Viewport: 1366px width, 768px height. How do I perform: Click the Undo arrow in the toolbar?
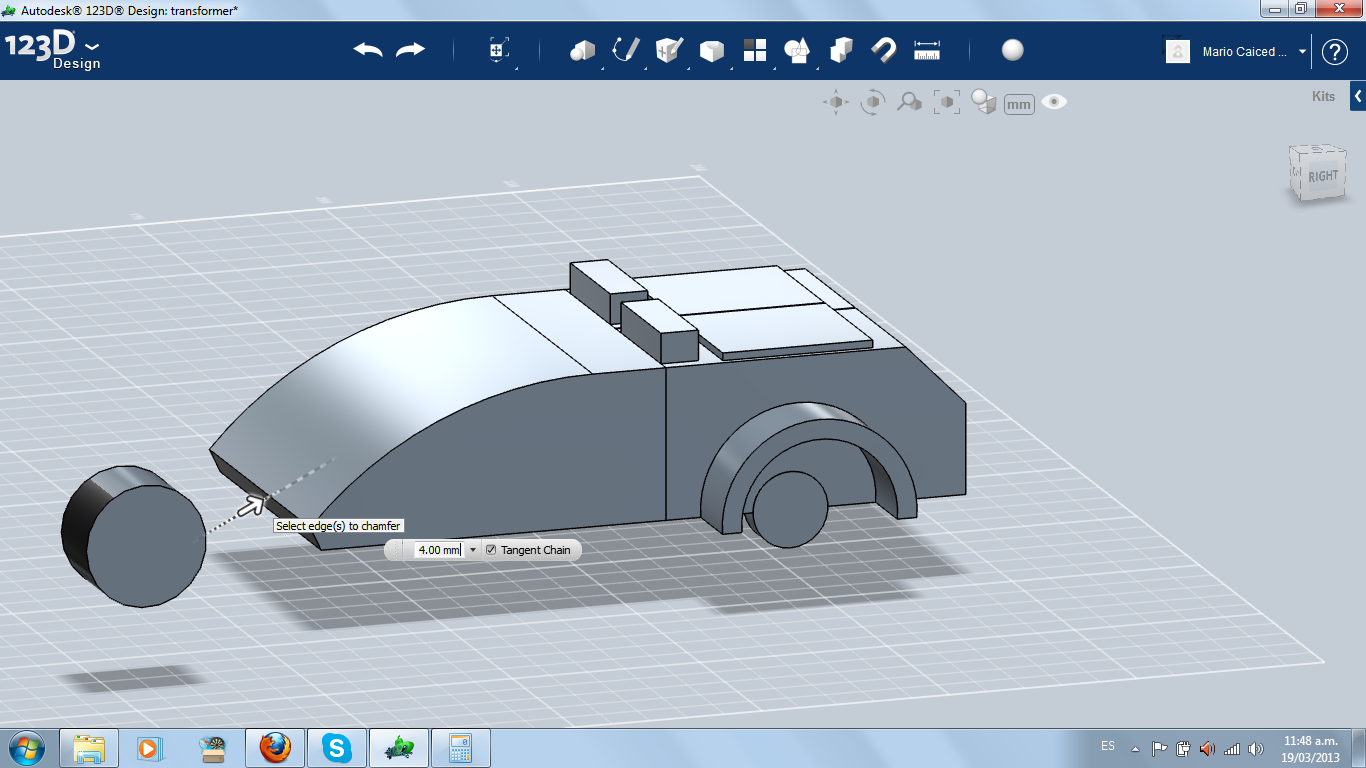[368, 50]
